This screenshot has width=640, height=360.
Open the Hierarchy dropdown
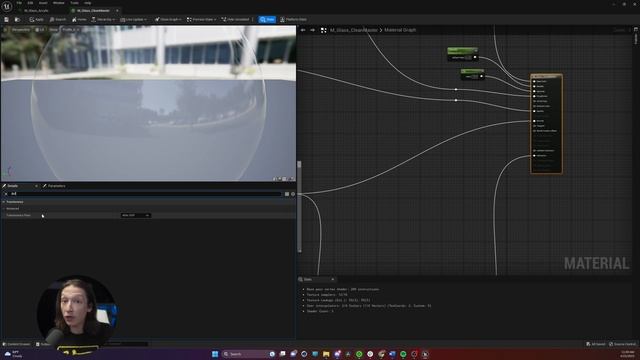[103, 19]
